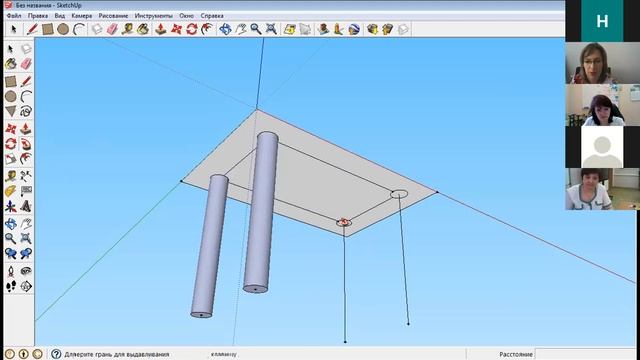Viewport: 640px width, 360px height.
Task: Select the Dimension tool in left palette
Action: (x=26, y=176)
